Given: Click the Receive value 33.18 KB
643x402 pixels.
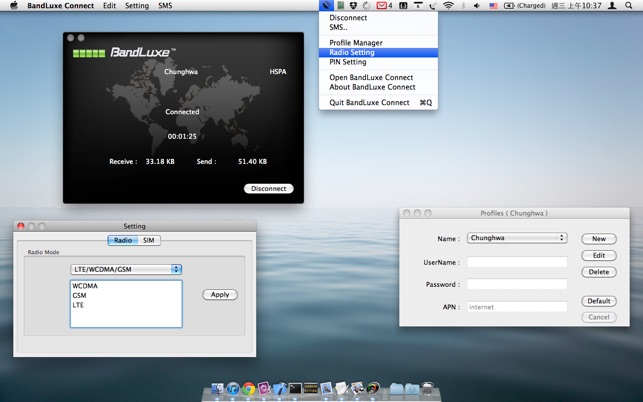Looking at the screenshot, I should click(160, 162).
